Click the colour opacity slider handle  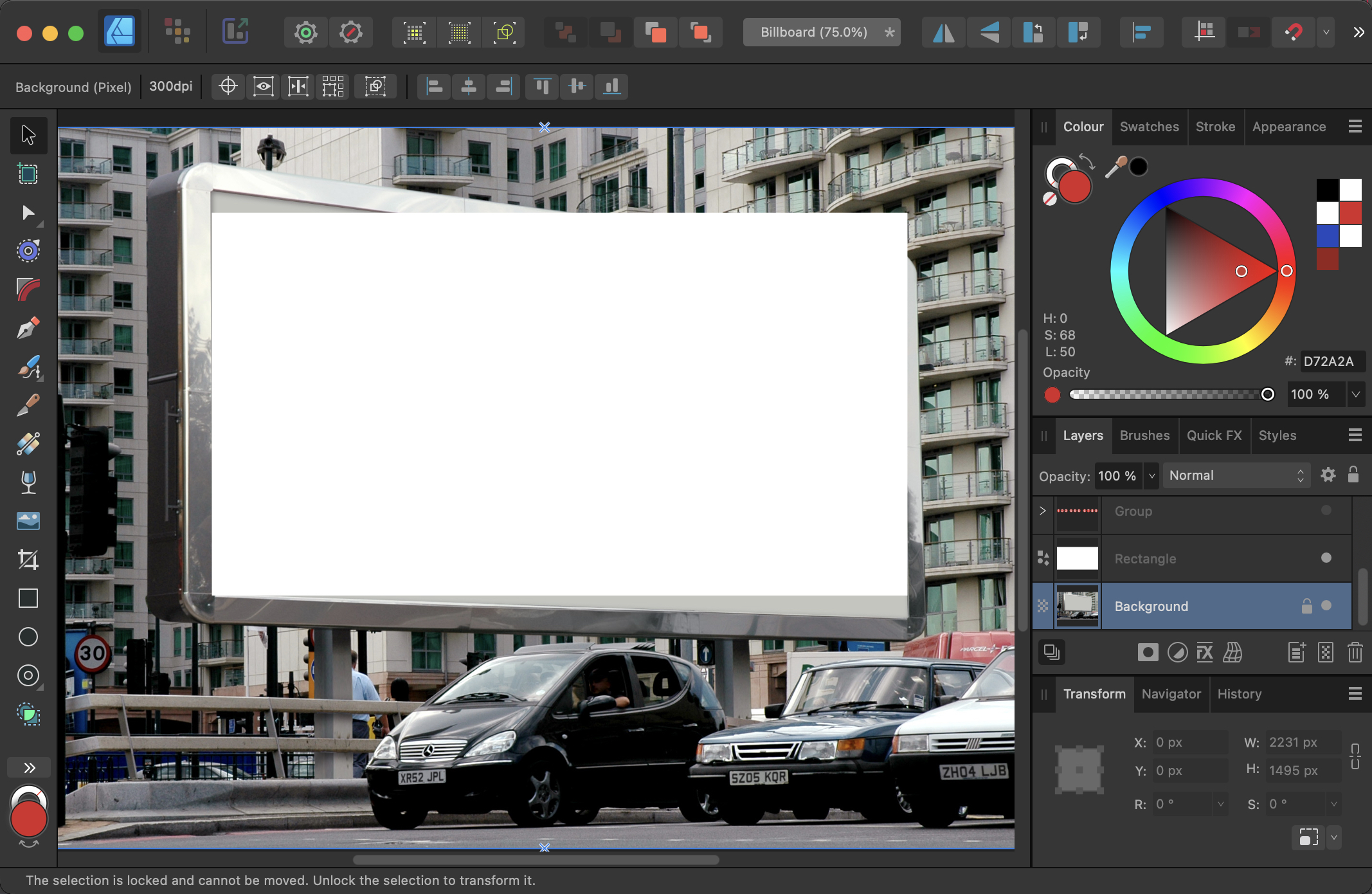(1267, 394)
